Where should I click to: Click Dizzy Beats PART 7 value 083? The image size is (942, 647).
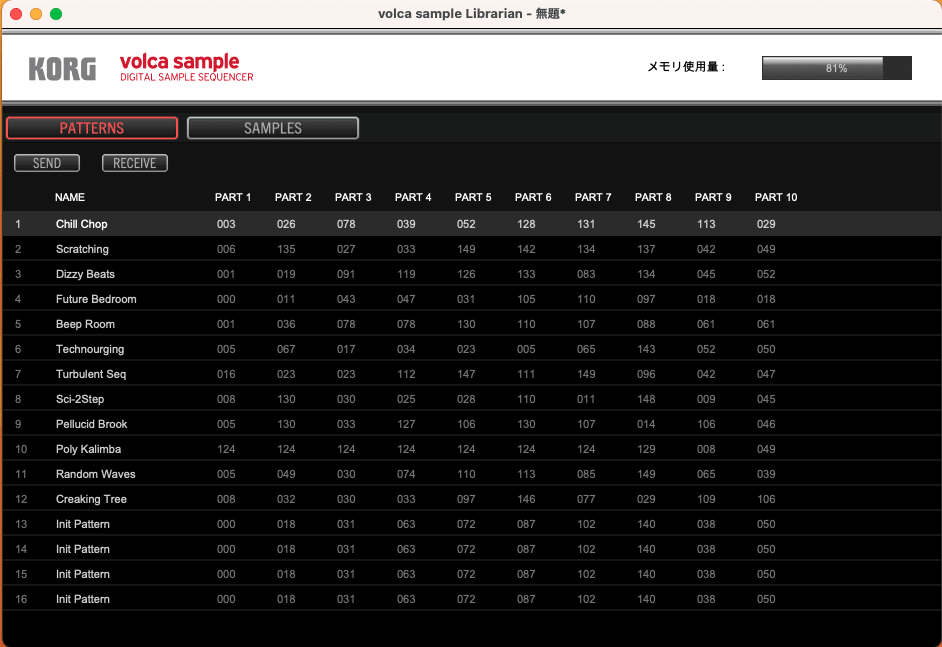[x=586, y=274]
